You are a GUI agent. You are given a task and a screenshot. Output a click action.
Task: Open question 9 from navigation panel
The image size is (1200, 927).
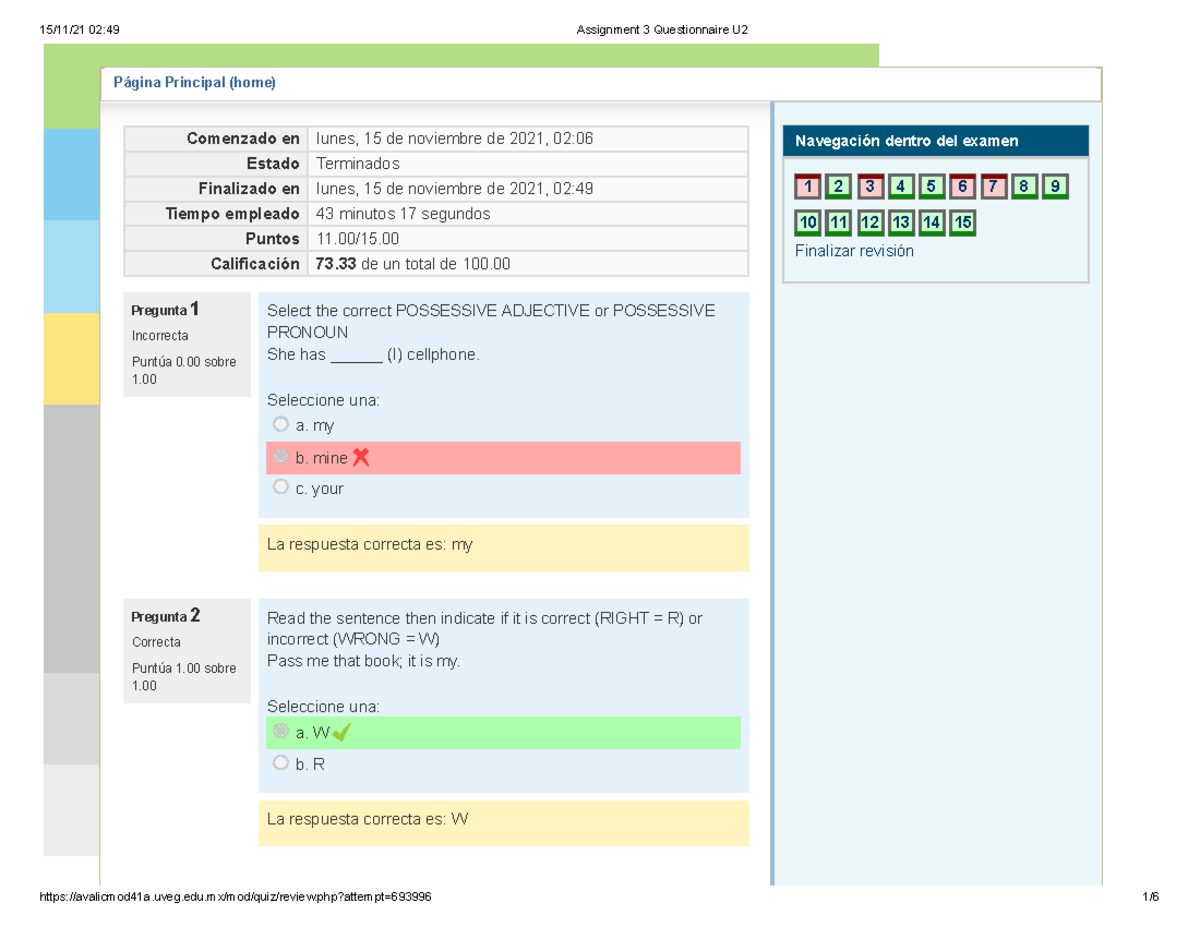point(1054,186)
